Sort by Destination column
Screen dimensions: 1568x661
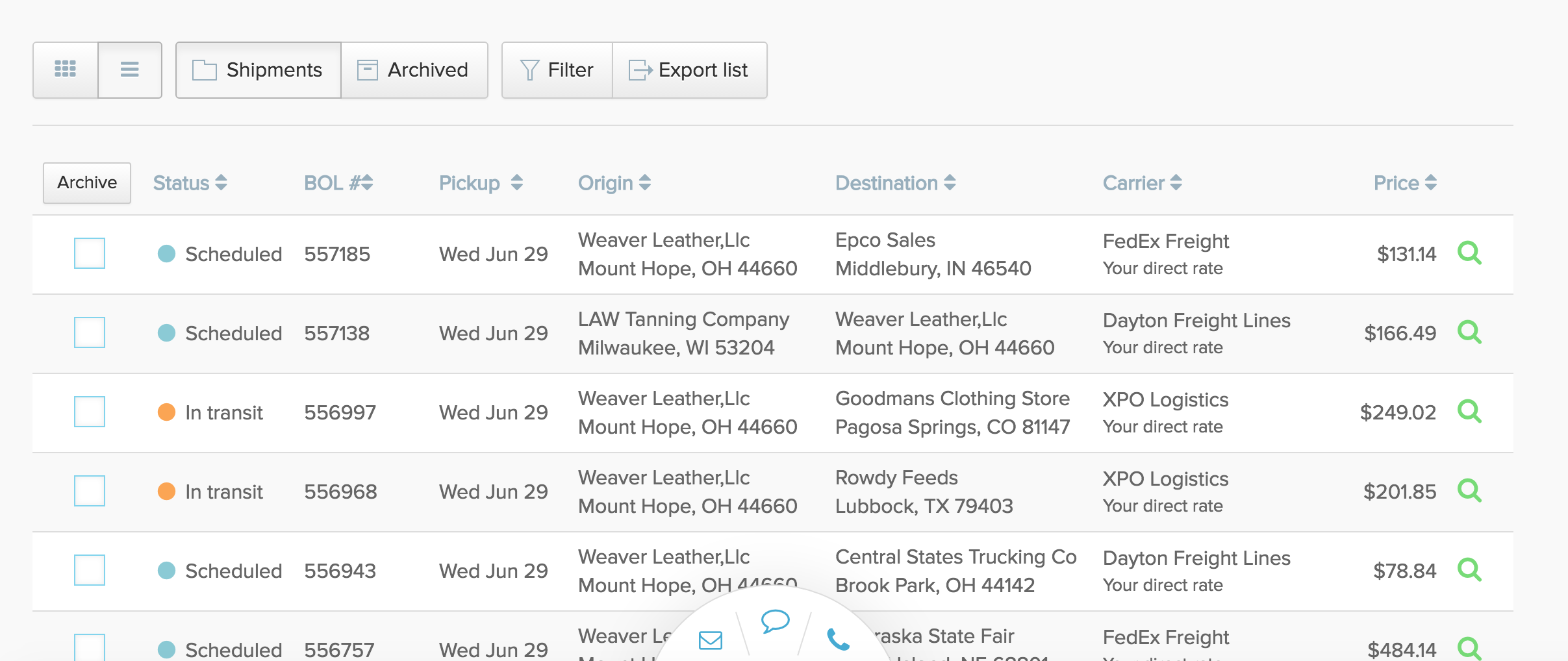[x=896, y=183]
